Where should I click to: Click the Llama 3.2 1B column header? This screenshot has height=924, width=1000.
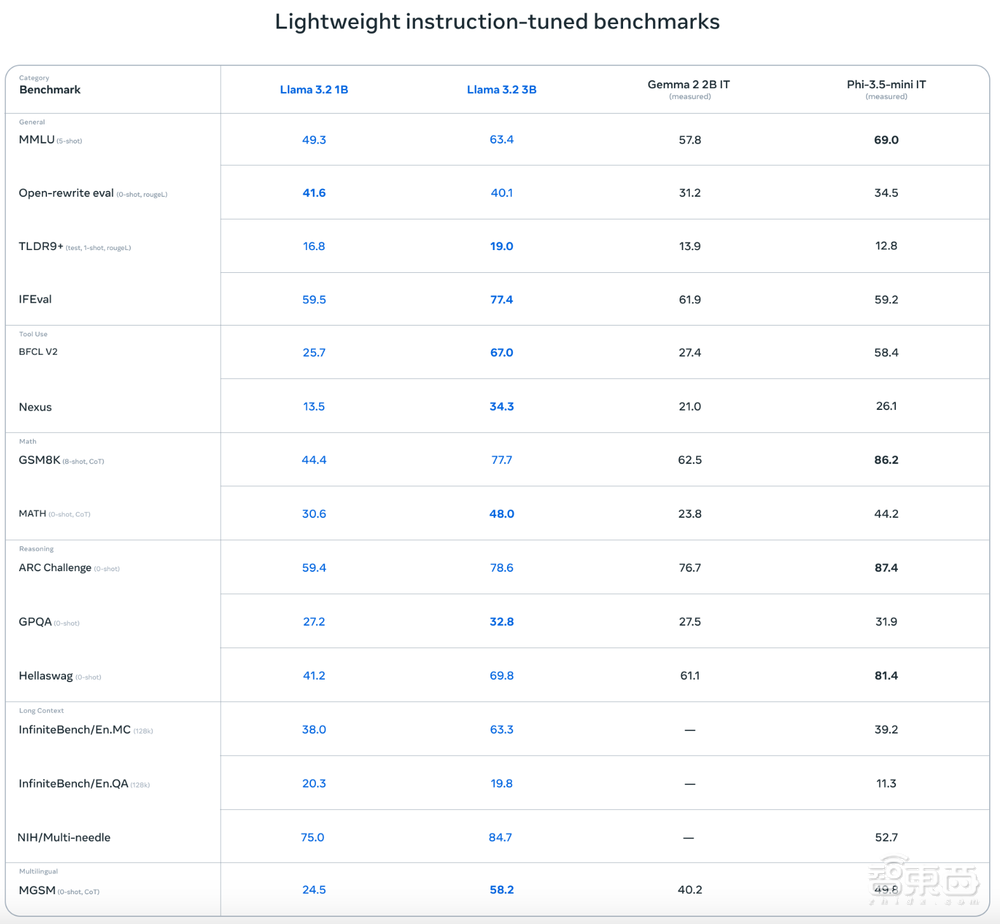coord(314,90)
